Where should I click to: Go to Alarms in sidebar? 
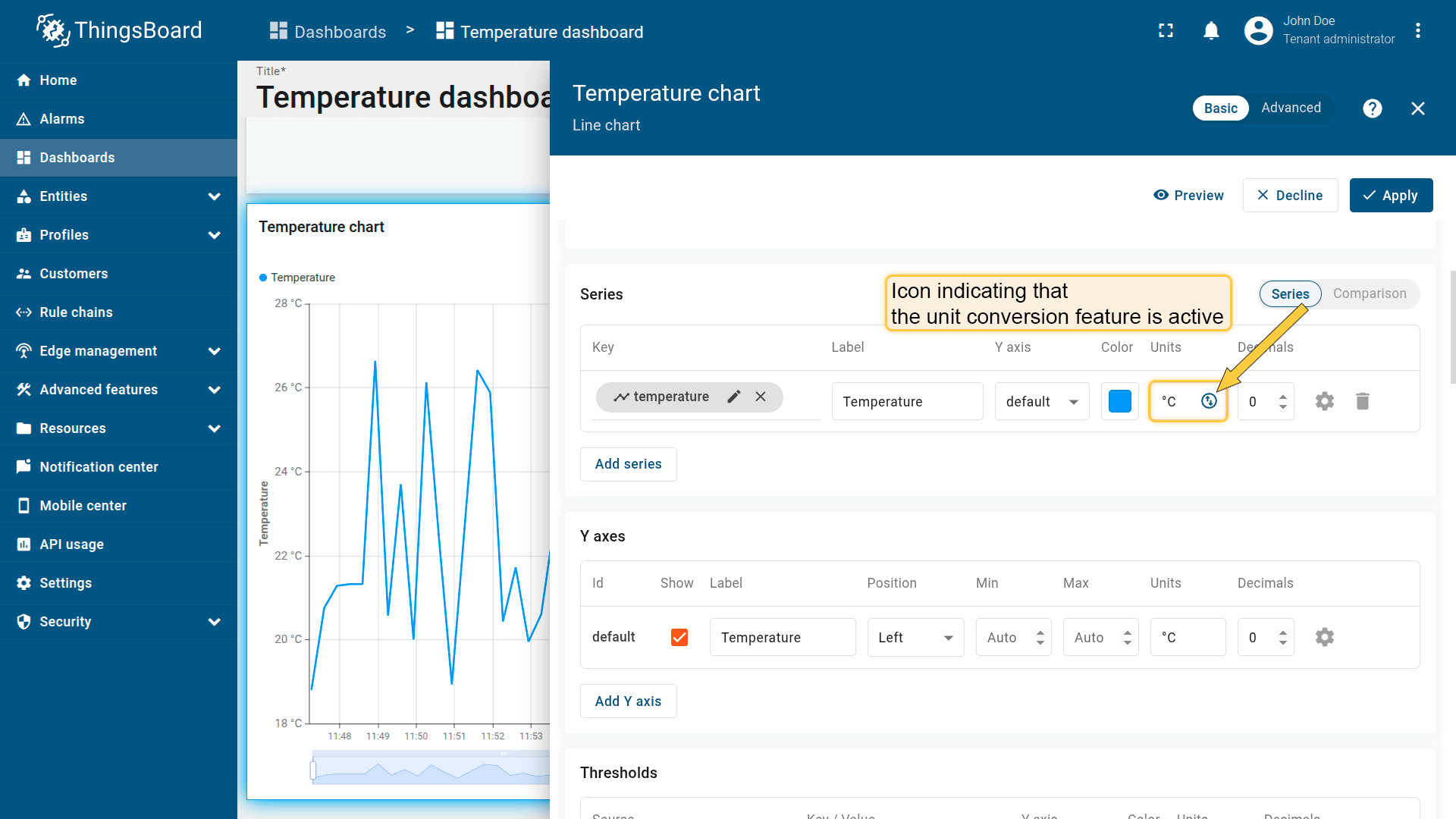coord(62,119)
